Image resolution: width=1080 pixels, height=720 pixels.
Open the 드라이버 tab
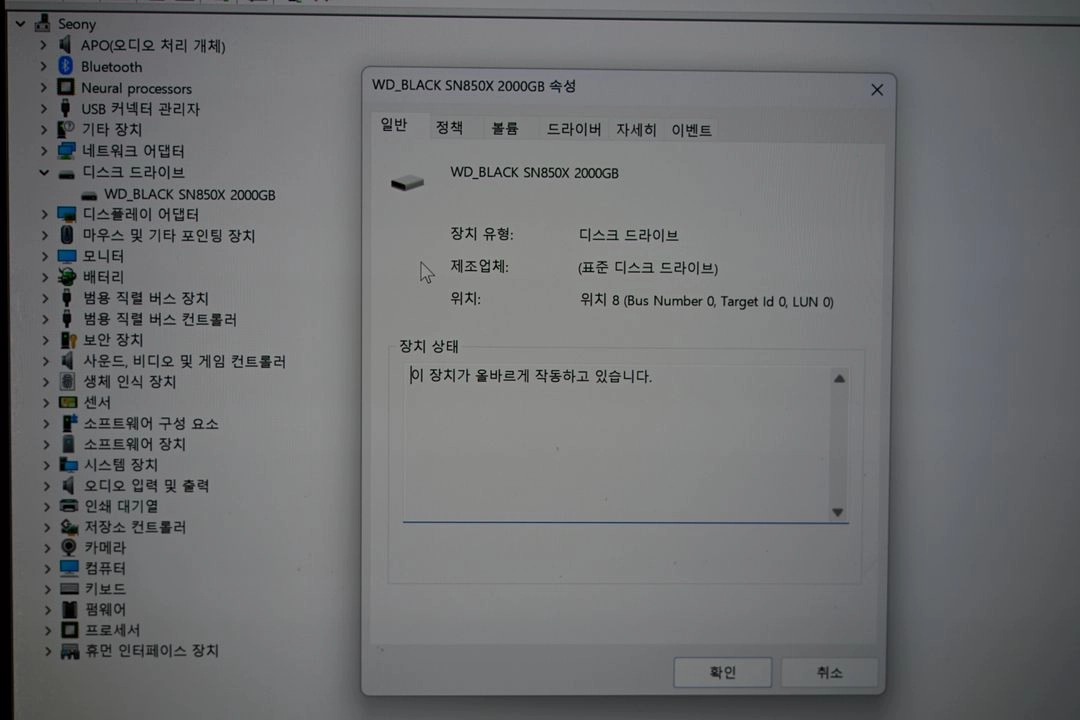(x=573, y=130)
